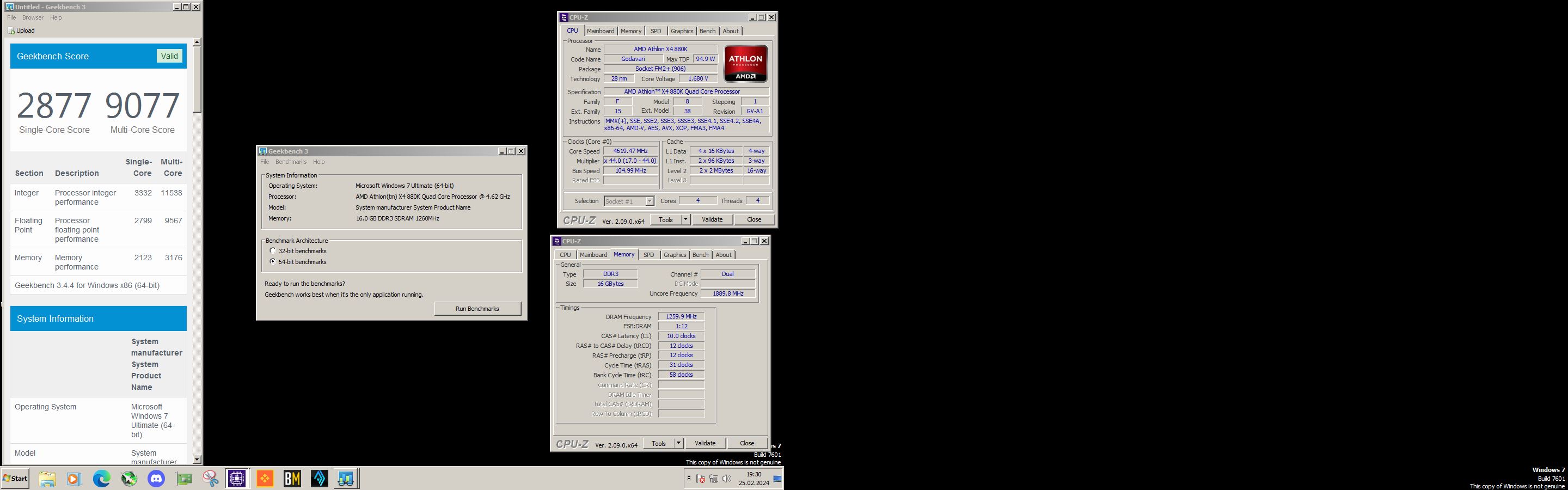Image resolution: width=1568 pixels, height=490 pixels.
Task: Click scrollbar up arrow in Geekbench results
Action: pos(197,42)
